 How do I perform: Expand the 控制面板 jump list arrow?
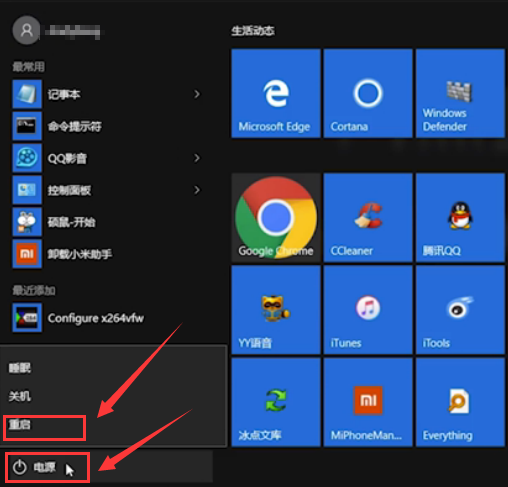[x=197, y=190]
